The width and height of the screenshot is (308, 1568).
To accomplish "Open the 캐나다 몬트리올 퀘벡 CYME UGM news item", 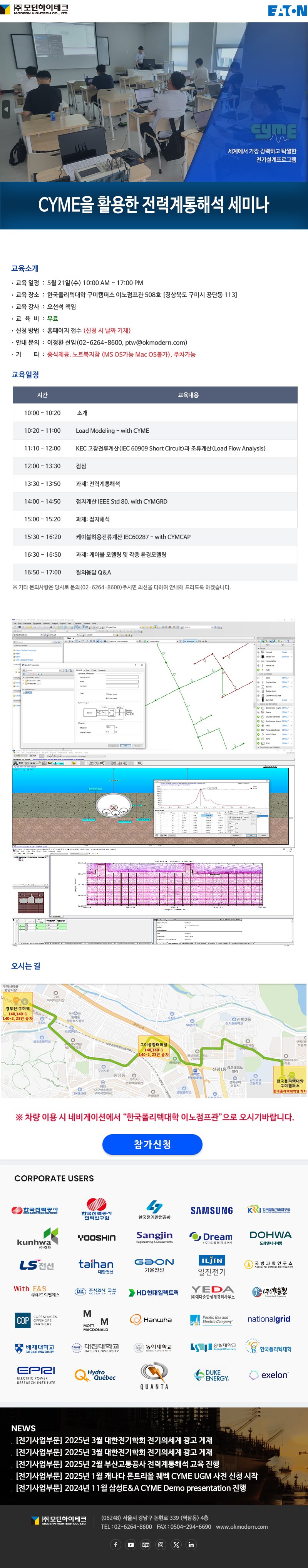I will pyautogui.click(x=137, y=1476).
